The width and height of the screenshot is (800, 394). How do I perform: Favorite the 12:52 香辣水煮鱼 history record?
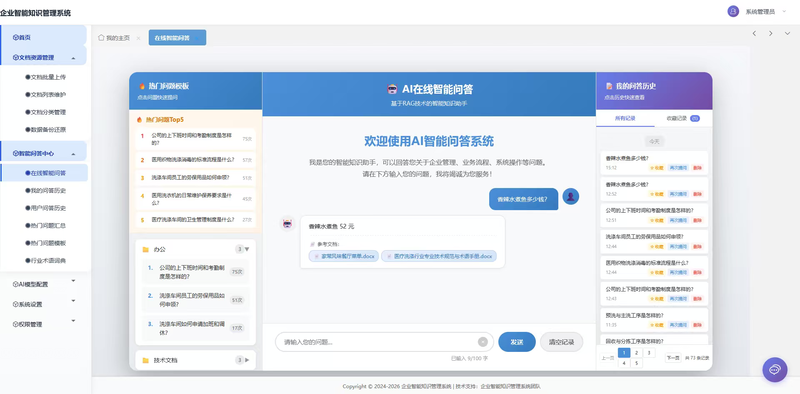(657, 194)
